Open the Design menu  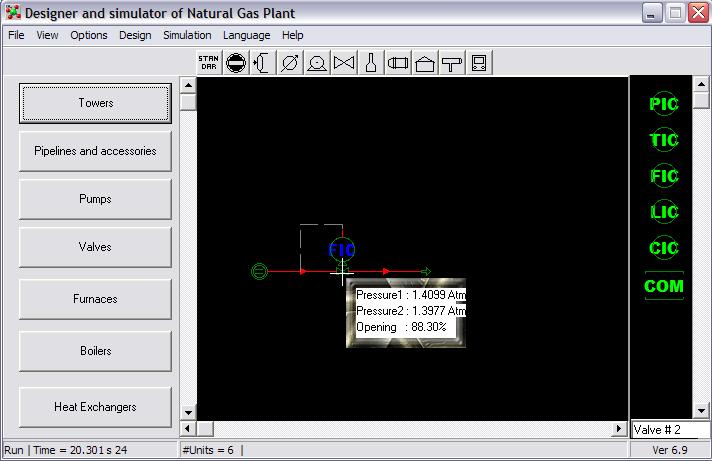click(135, 35)
